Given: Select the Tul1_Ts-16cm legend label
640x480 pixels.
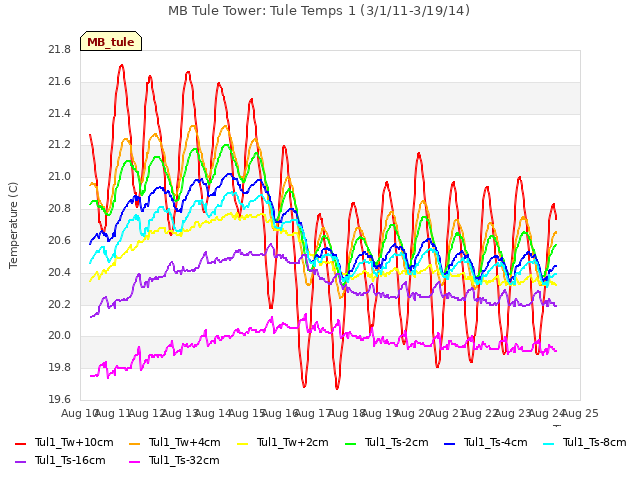Looking at the screenshot, I should [70, 460].
